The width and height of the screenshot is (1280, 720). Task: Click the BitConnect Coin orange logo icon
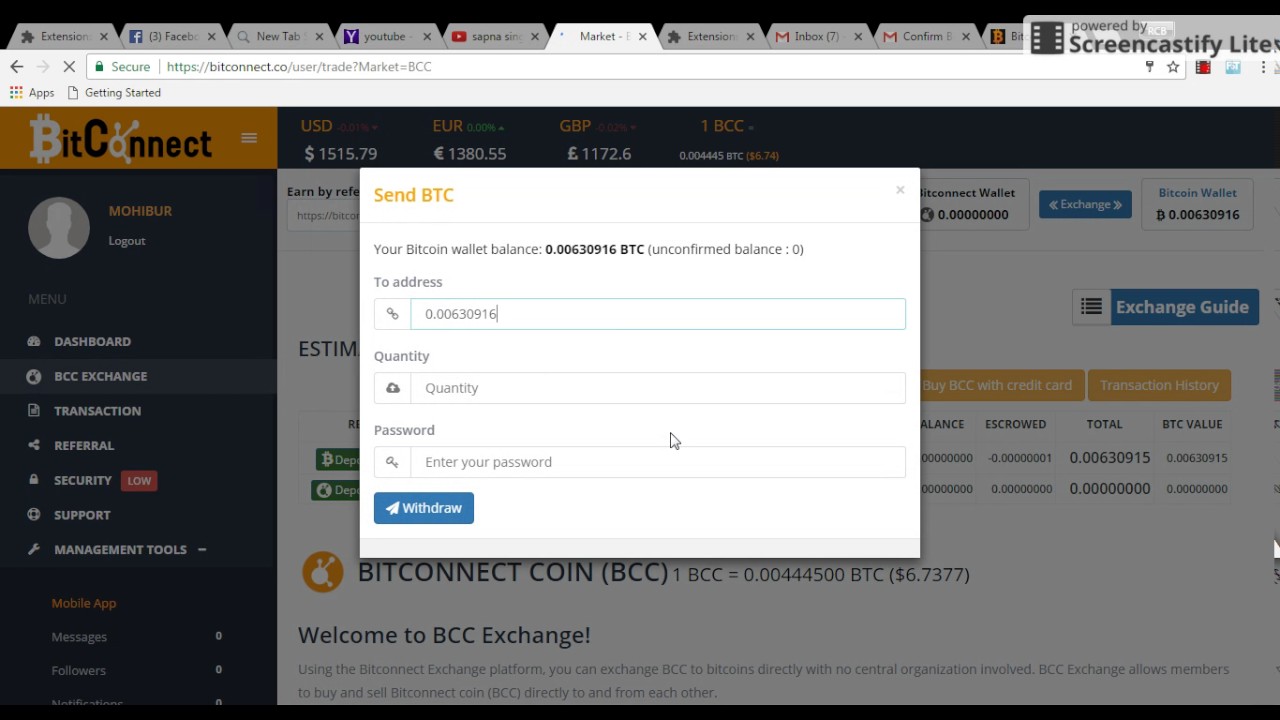(x=323, y=573)
